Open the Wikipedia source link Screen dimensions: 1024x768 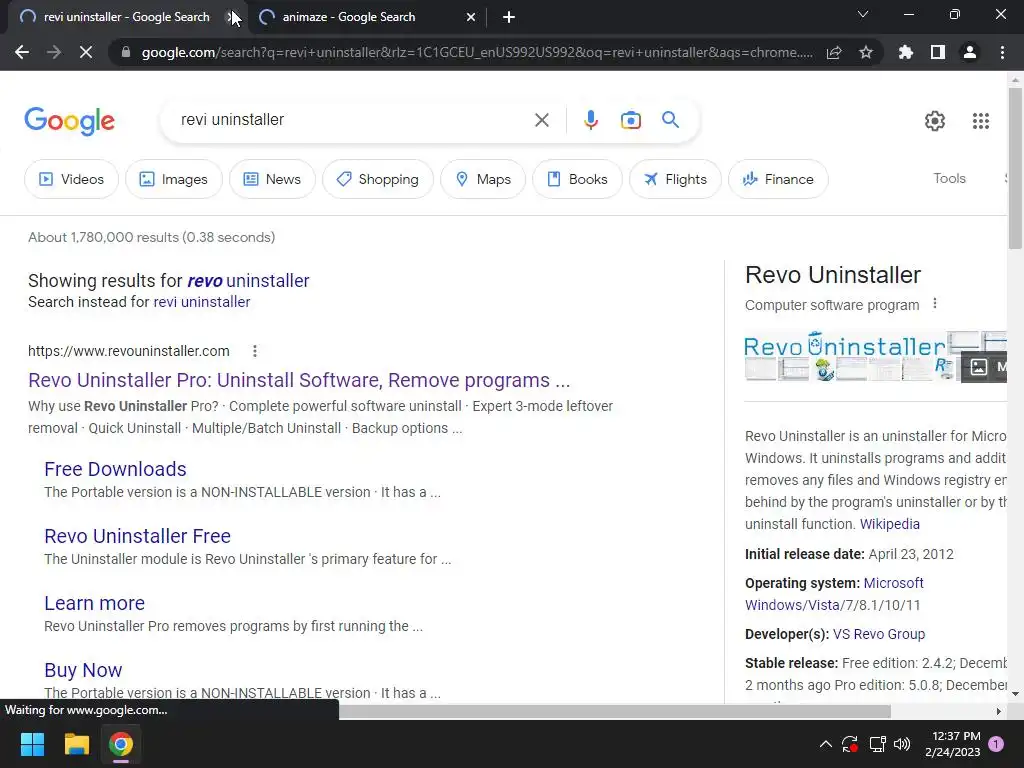tap(889, 524)
